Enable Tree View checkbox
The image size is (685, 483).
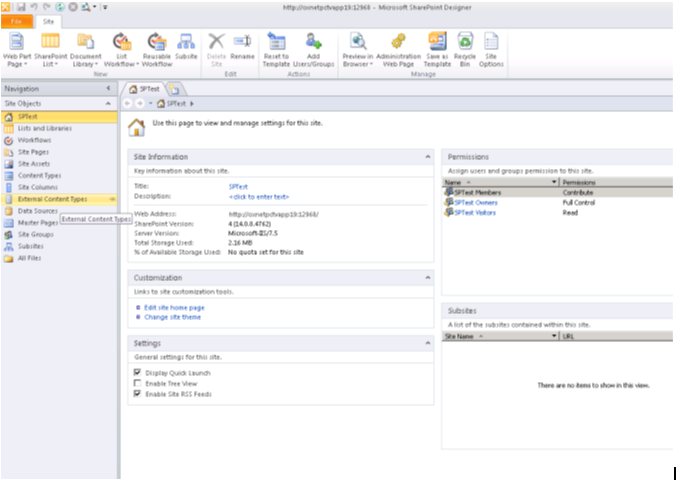click(137, 383)
